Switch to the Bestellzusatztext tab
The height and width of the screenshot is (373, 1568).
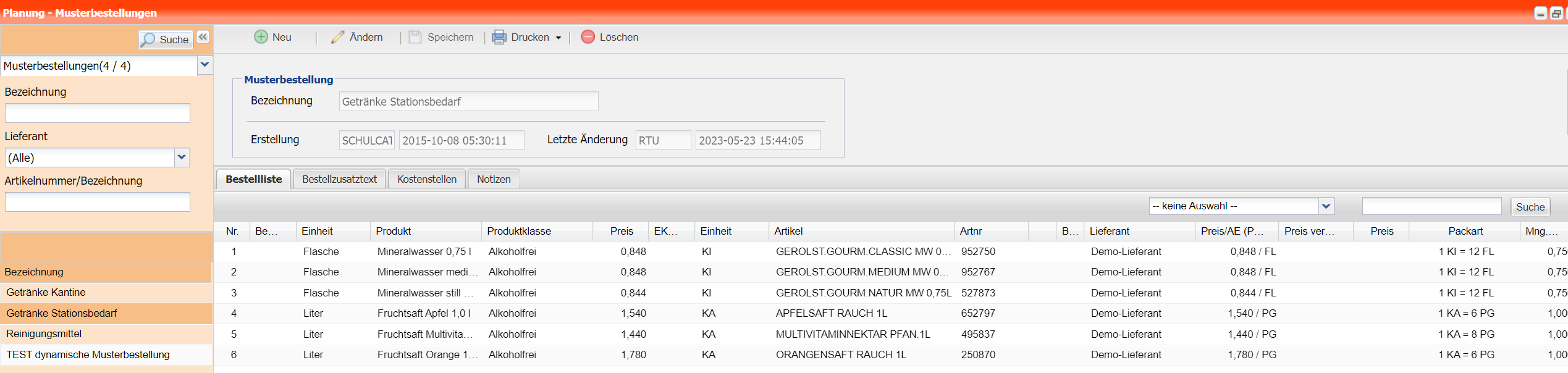(339, 179)
